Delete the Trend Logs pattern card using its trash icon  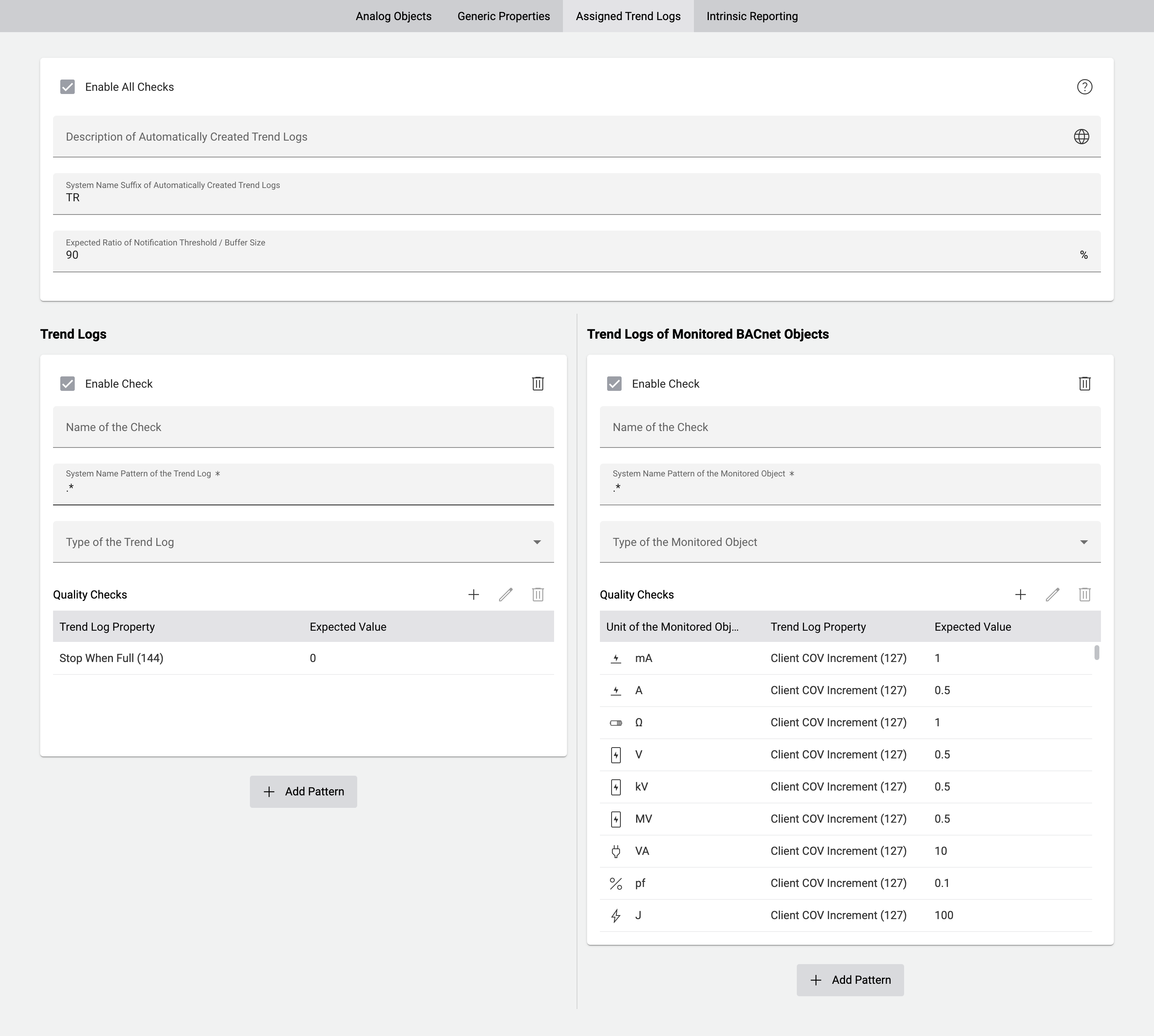click(x=538, y=384)
